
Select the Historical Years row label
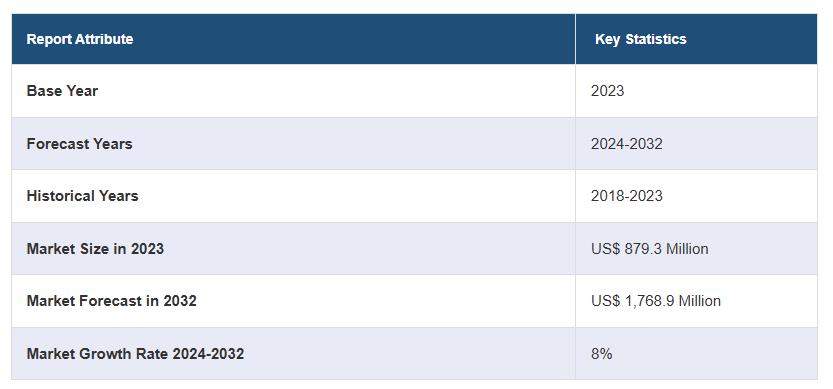point(82,196)
